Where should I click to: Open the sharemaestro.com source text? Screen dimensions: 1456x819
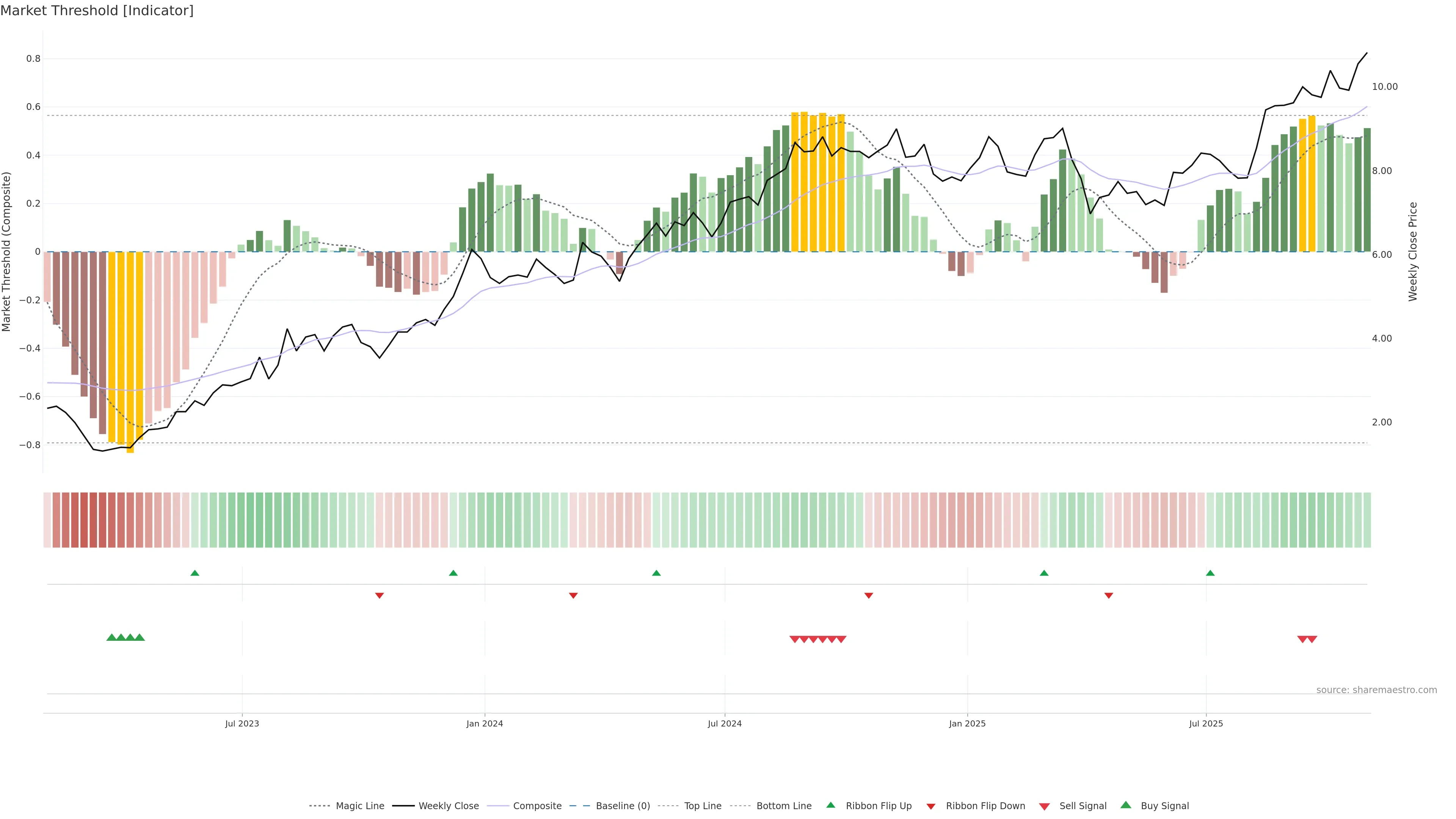(x=1376, y=690)
